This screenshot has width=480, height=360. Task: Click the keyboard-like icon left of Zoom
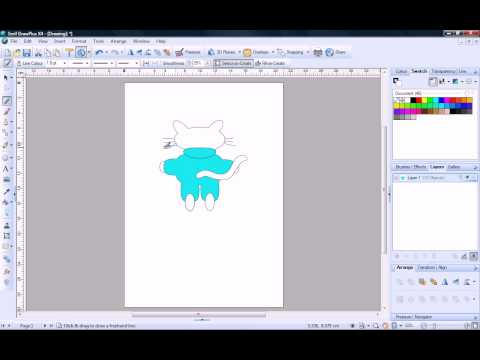(318, 52)
